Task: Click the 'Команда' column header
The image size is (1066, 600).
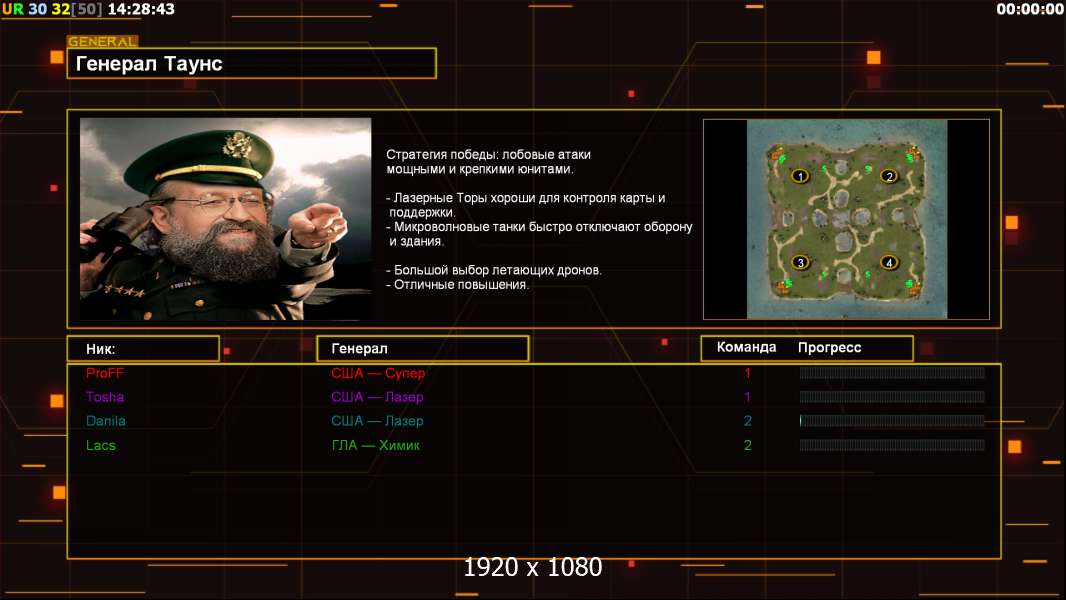Action: click(746, 347)
